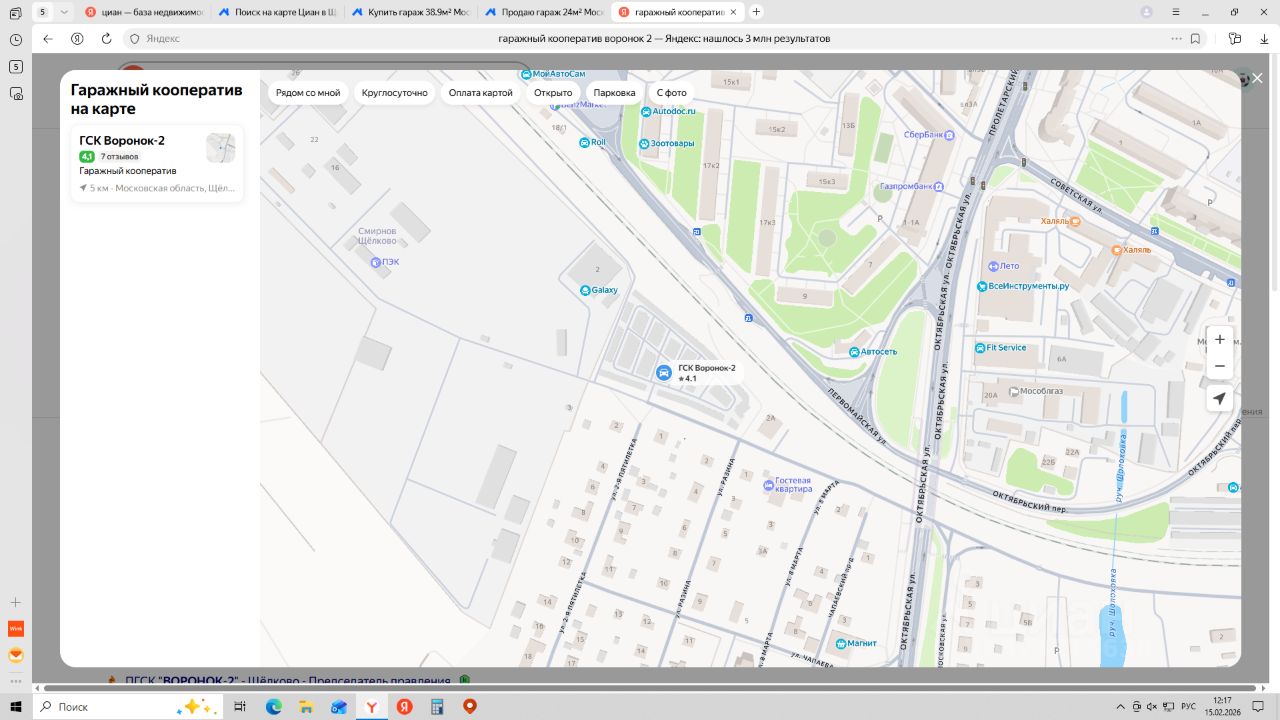Image resolution: width=1280 pixels, height=720 pixels.
Task: Zoom in the map with plus button
Action: click(1219, 339)
